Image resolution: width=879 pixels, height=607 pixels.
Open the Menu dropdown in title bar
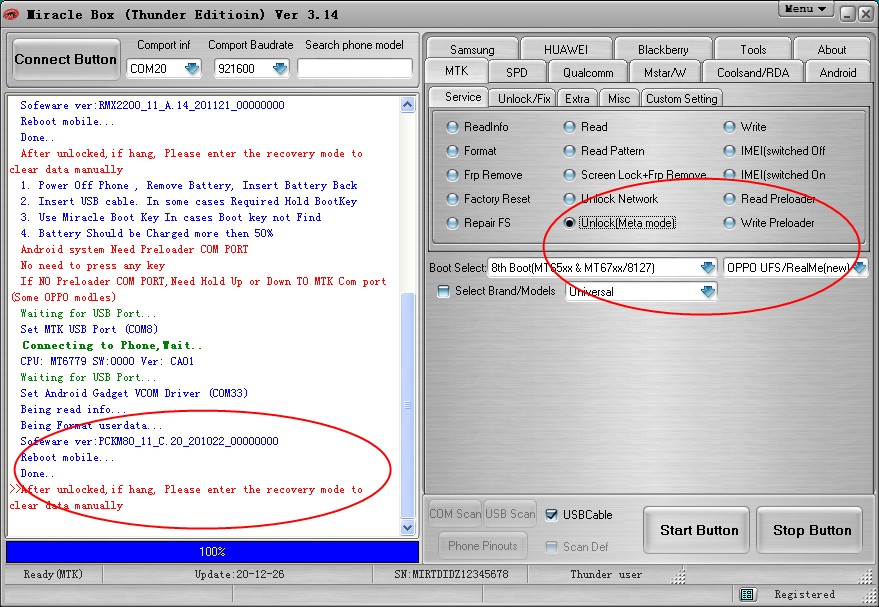806,9
